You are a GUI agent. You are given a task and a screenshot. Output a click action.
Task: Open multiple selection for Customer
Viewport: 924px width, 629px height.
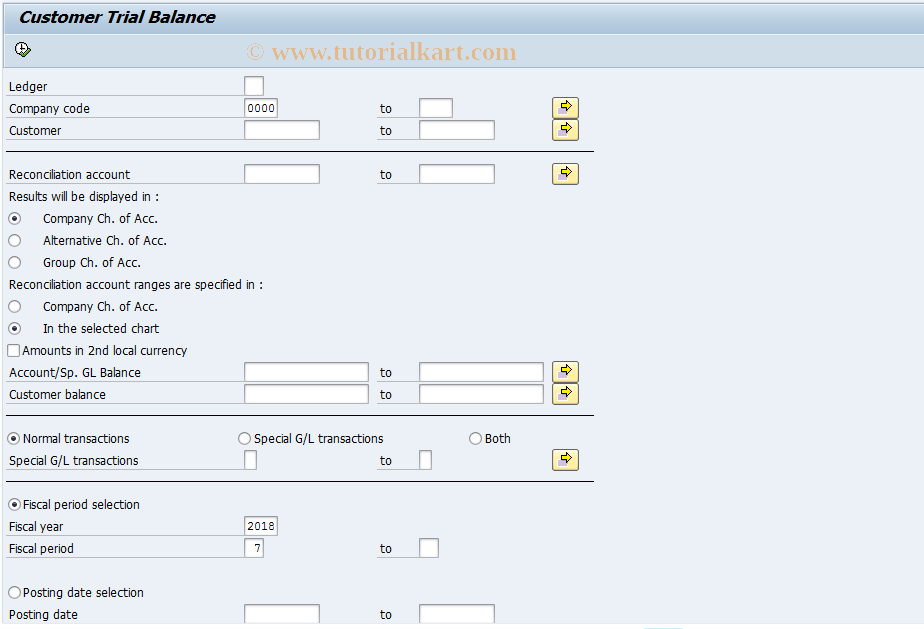point(565,129)
